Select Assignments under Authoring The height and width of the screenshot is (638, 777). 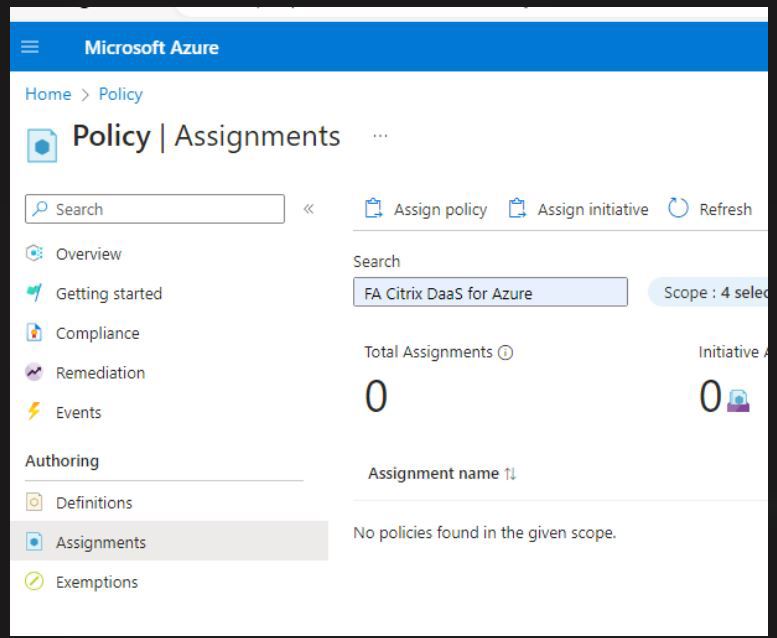[169, 541]
